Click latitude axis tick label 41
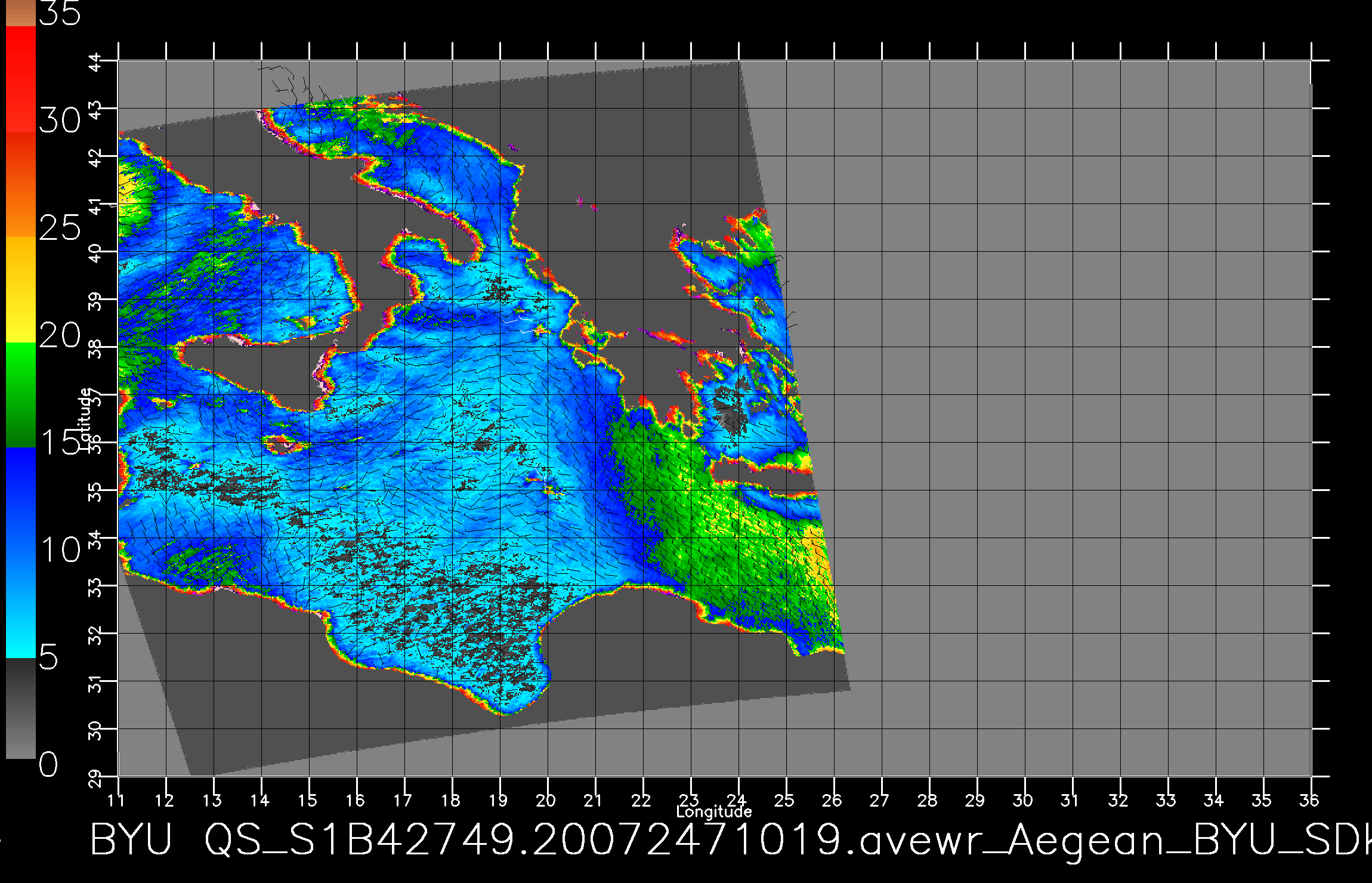This screenshot has width=1372, height=883. [96, 205]
